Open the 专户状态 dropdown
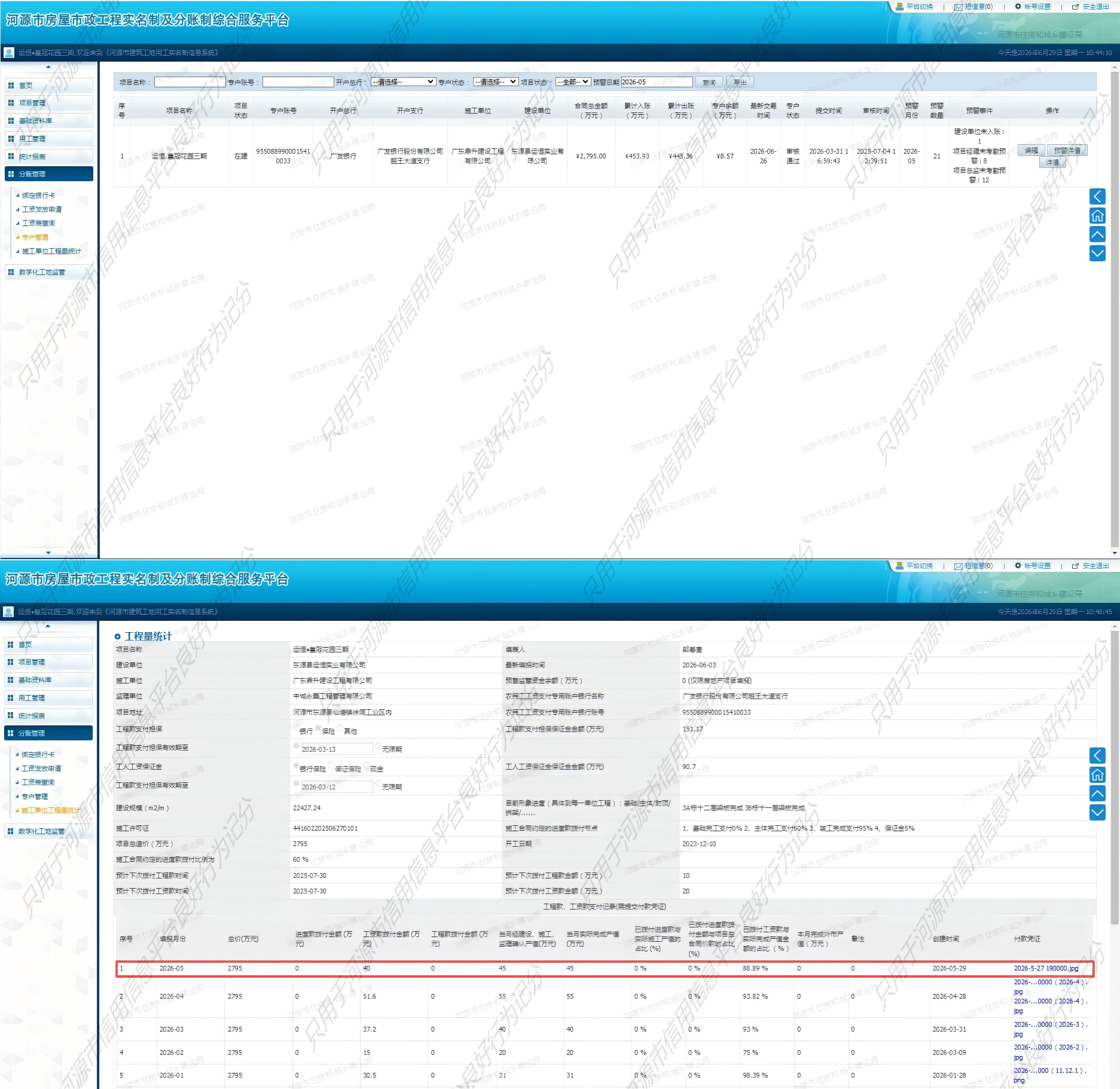The width and height of the screenshot is (1120, 1089). coord(495,82)
